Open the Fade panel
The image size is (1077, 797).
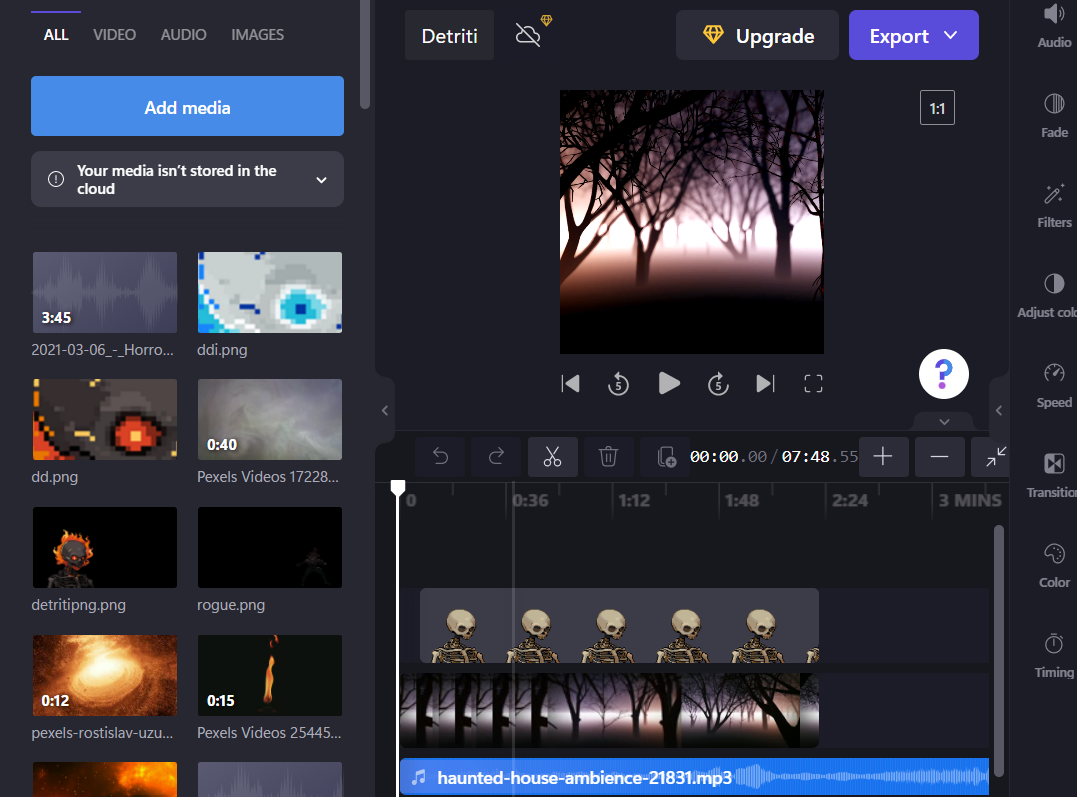(1054, 115)
